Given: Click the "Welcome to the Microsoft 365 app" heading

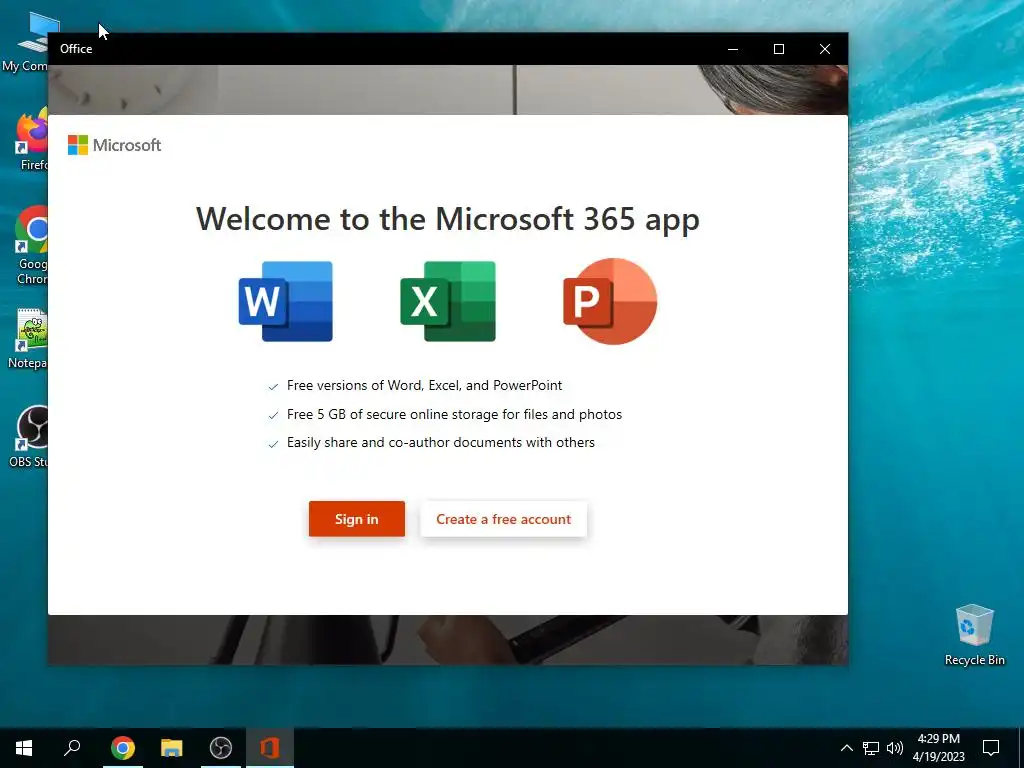Looking at the screenshot, I should click(x=448, y=219).
